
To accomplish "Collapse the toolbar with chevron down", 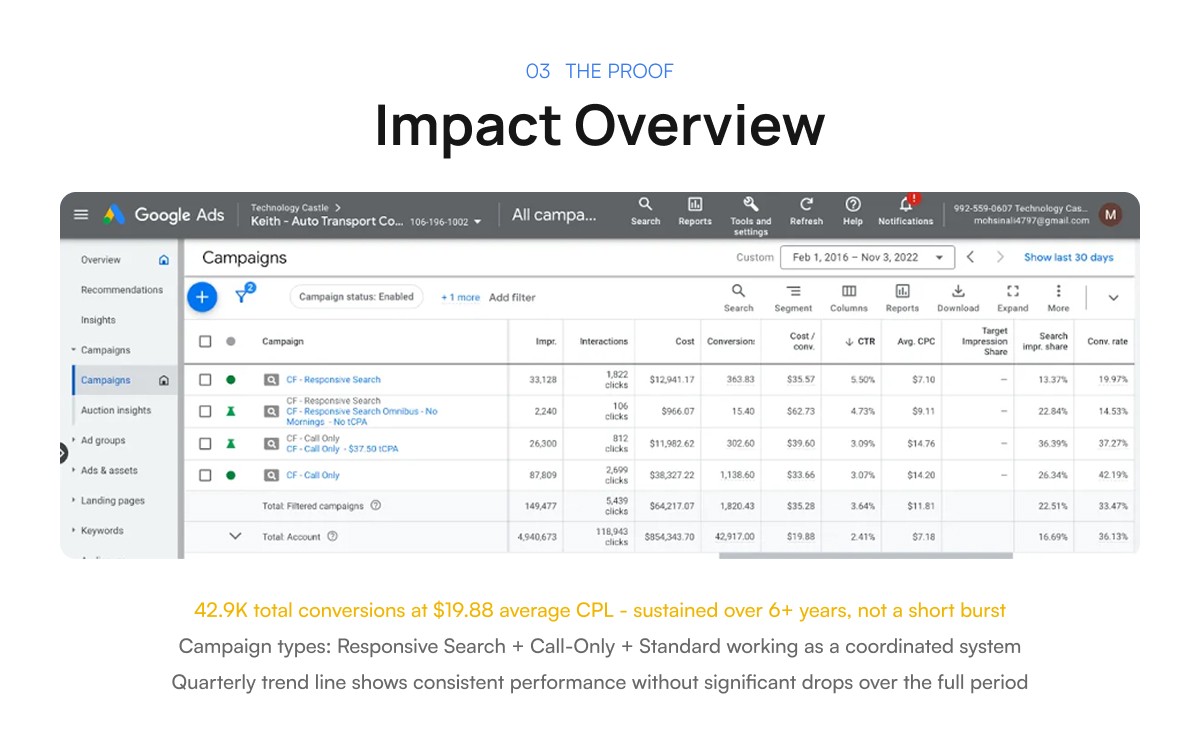I will click(1113, 298).
